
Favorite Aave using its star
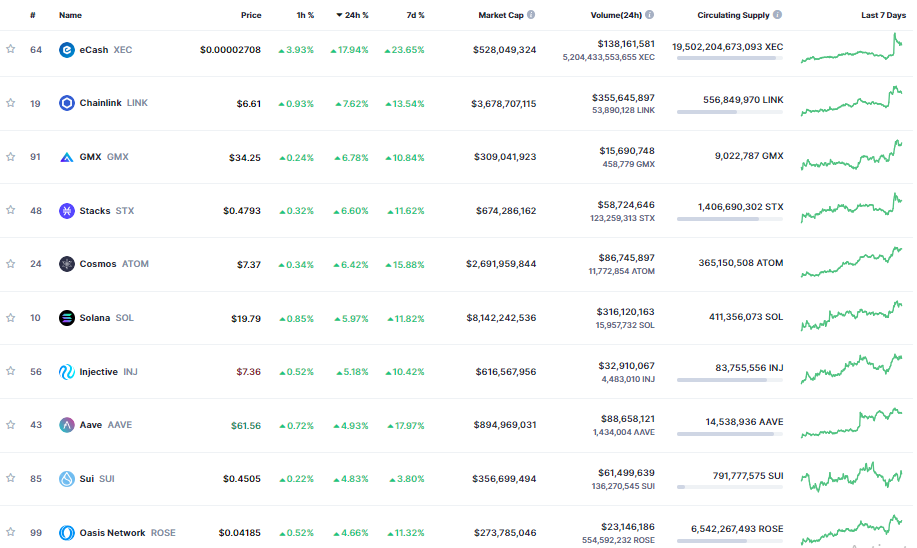(11, 425)
